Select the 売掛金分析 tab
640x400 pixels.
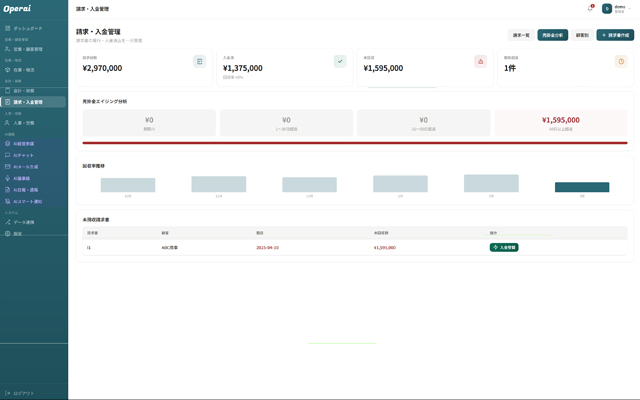point(552,35)
